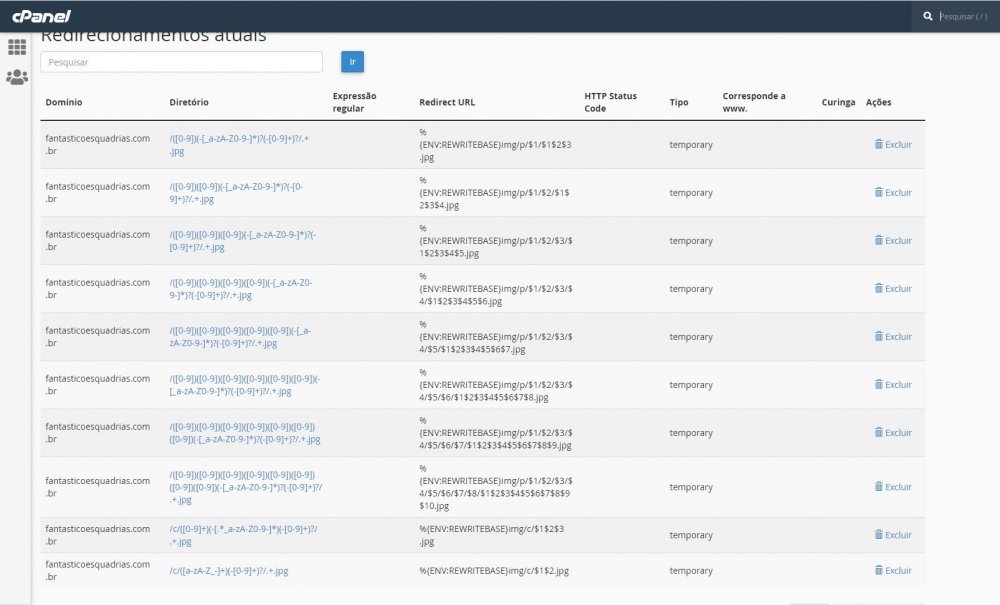Image resolution: width=1000 pixels, height=605 pixels.
Task: Open directory link with four [0-9] groups
Action: coord(241,289)
